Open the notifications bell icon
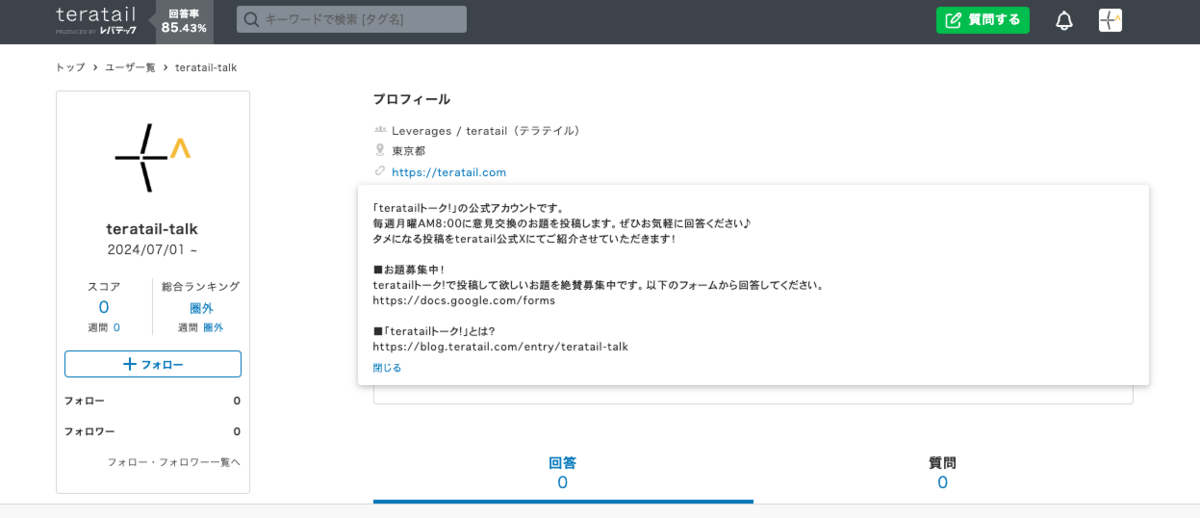Viewport: 1200px width, 518px height. point(1064,20)
